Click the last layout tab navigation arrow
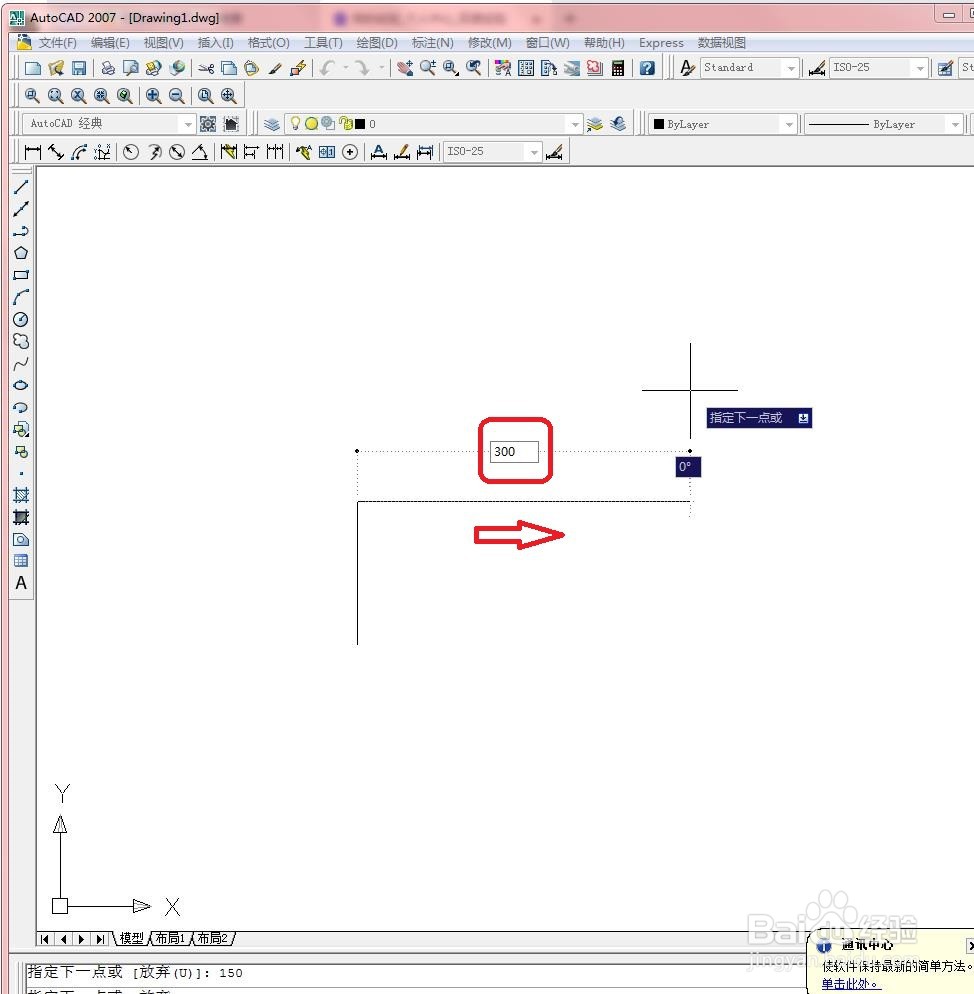Viewport: 974px width, 994px height. click(100, 939)
